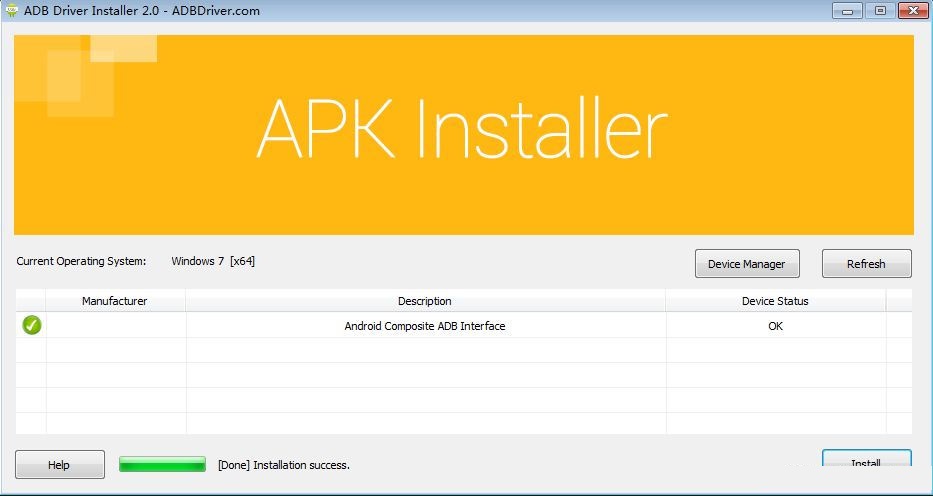The width and height of the screenshot is (933, 496).
Task: Click the green installation progress bar
Action: 162,464
